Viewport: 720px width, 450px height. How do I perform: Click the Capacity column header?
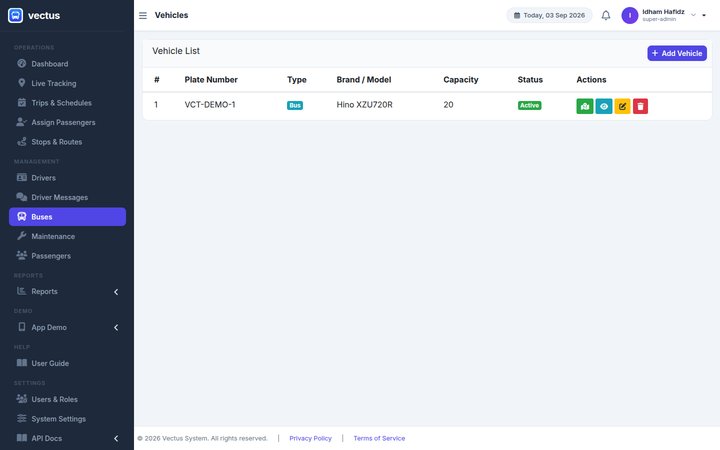pos(461,79)
